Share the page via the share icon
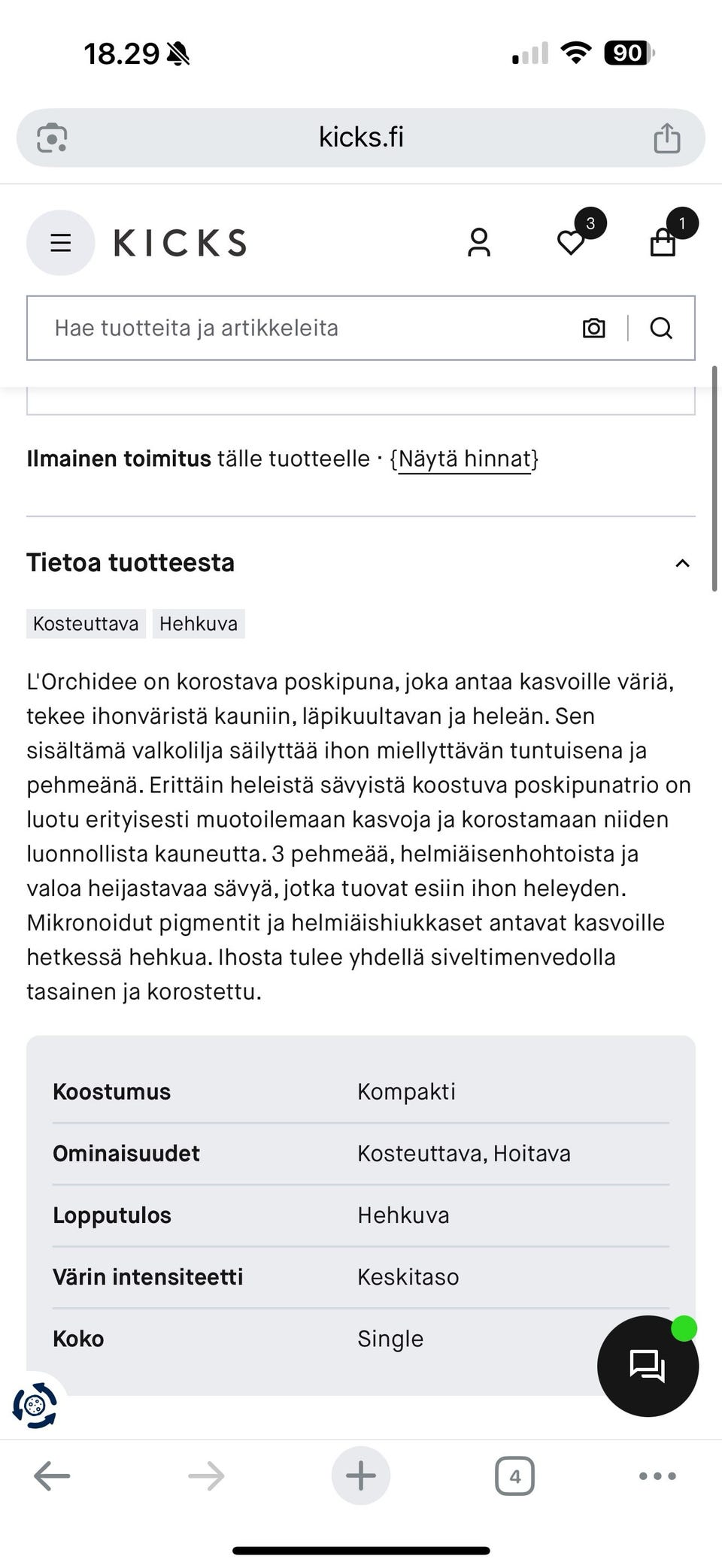This screenshot has height=1568, width=722. pyautogui.click(x=666, y=137)
